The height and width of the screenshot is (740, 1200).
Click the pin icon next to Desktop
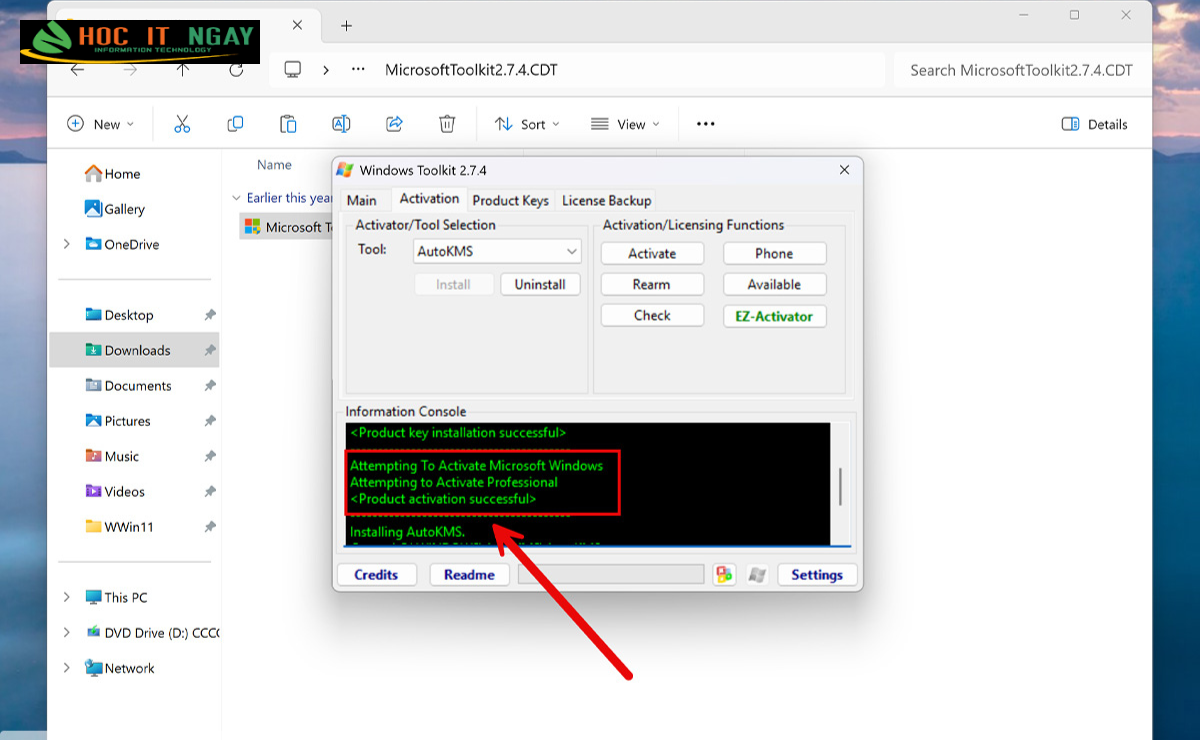pos(210,315)
